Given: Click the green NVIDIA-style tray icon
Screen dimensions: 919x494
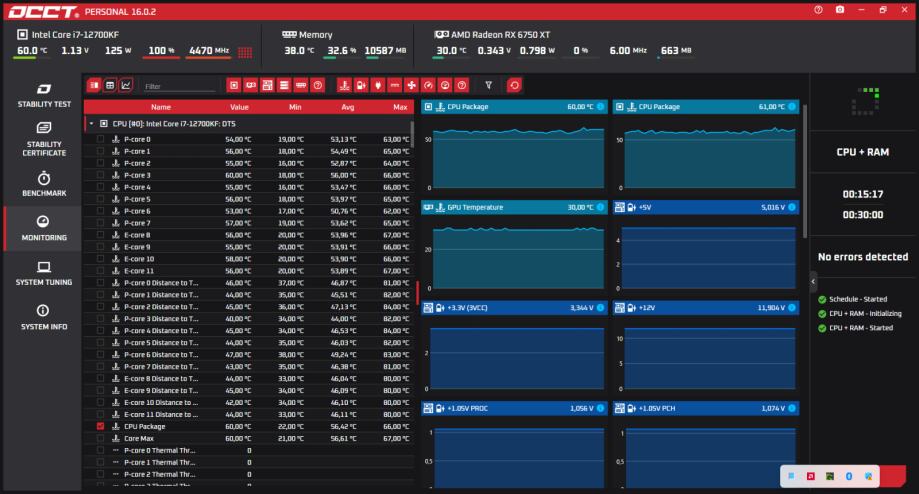Looking at the screenshot, I should point(829,476).
